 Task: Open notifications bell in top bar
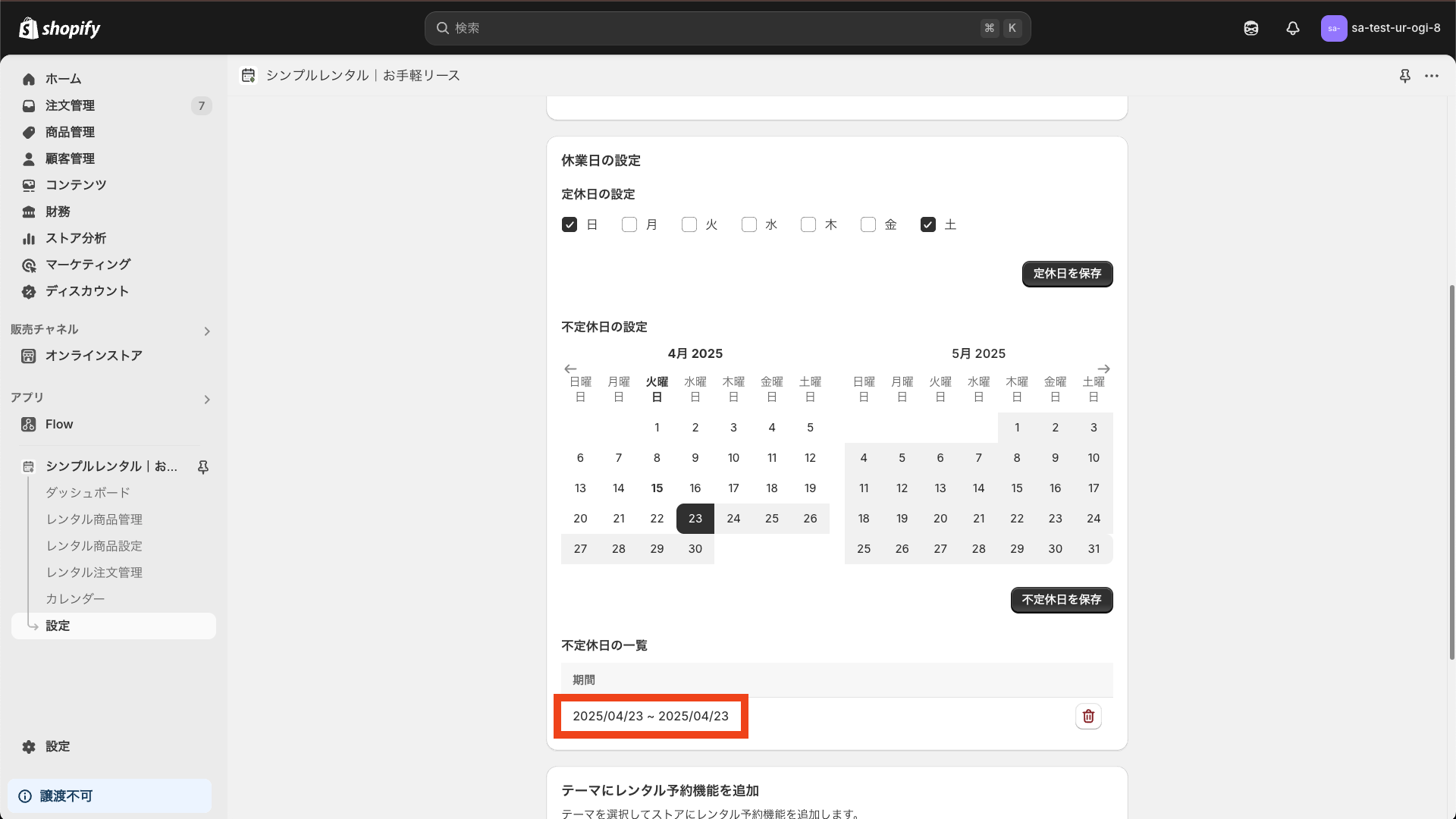1293,28
